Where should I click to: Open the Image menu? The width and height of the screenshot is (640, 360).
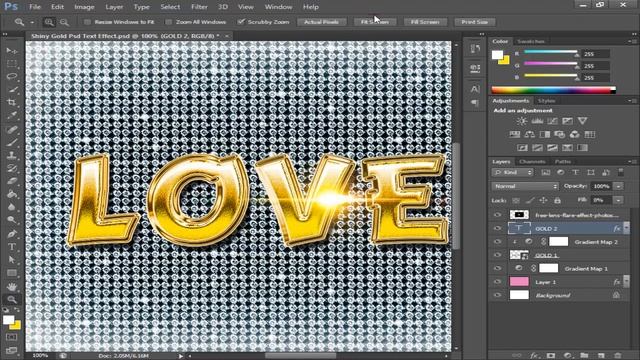click(x=84, y=7)
